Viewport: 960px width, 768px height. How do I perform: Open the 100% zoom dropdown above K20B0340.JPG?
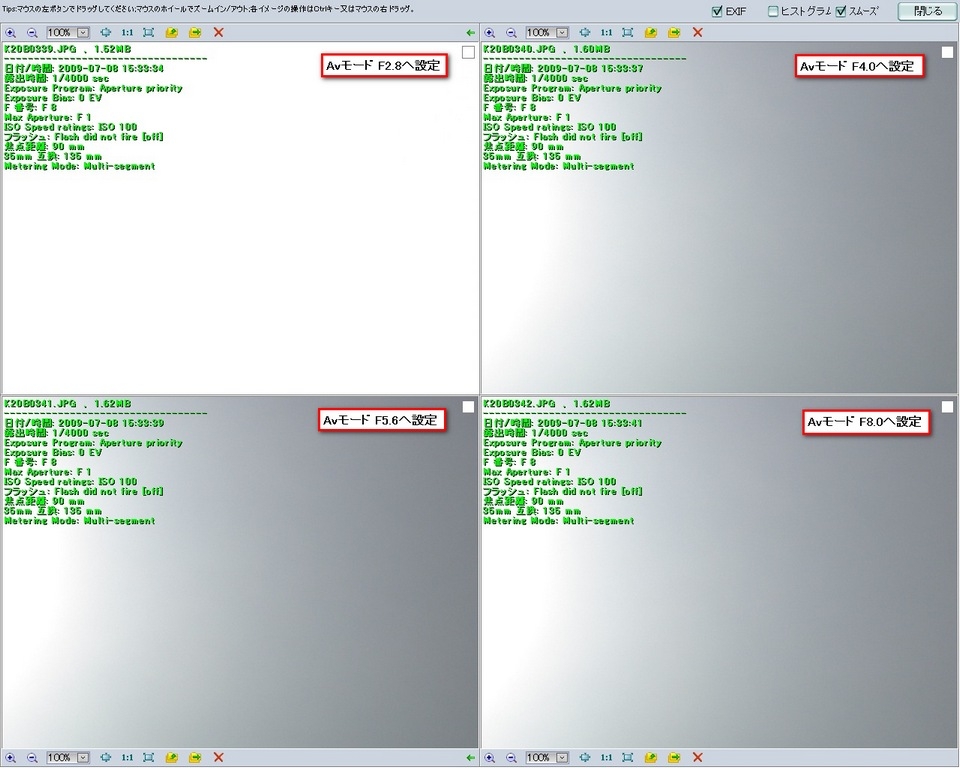coord(562,32)
